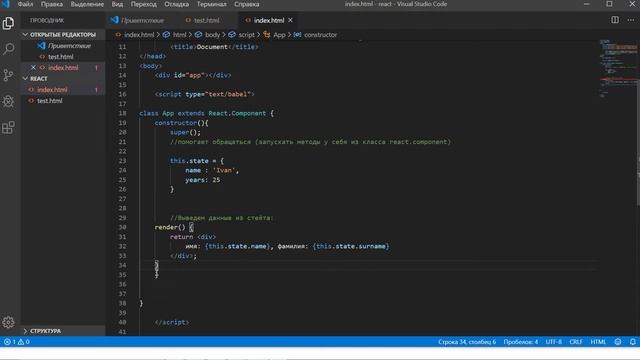This screenshot has height=360, width=640.
Task: Click the years: 25 line
Action: 202,180
